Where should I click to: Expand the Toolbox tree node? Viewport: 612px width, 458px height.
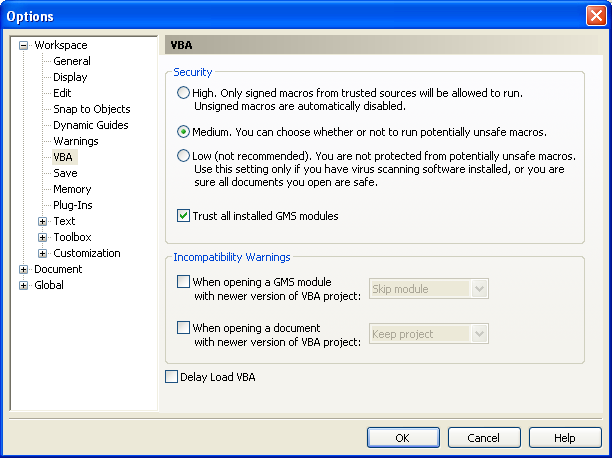(43, 237)
